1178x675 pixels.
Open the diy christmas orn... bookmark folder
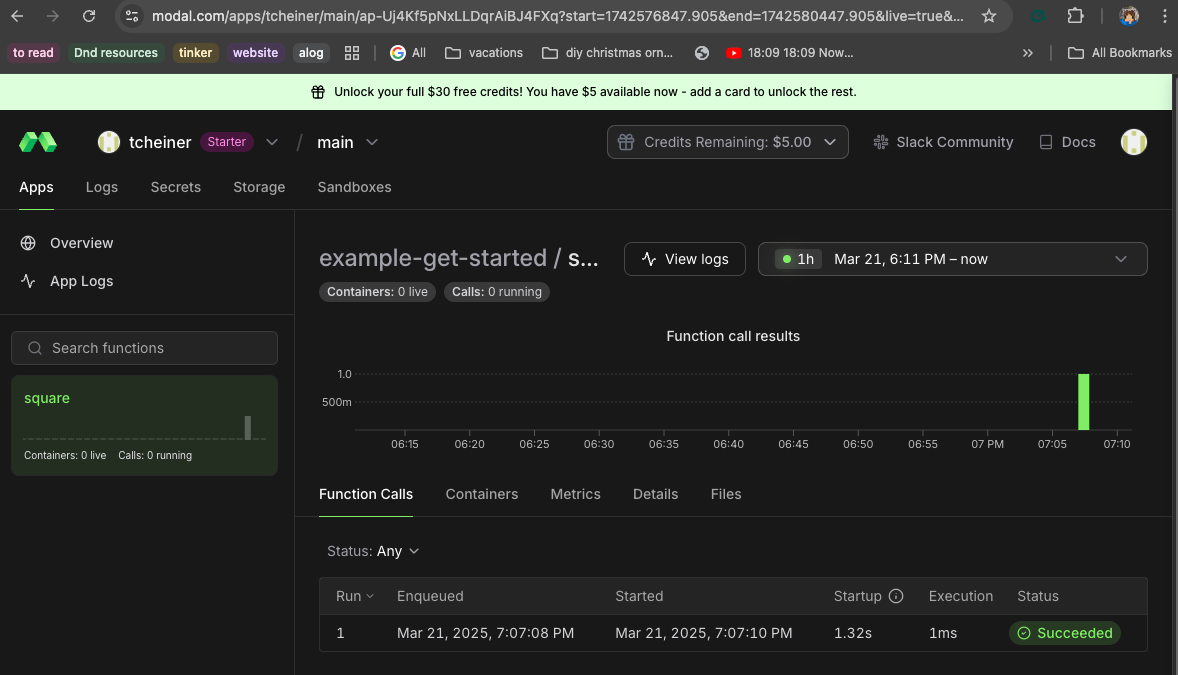click(607, 53)
